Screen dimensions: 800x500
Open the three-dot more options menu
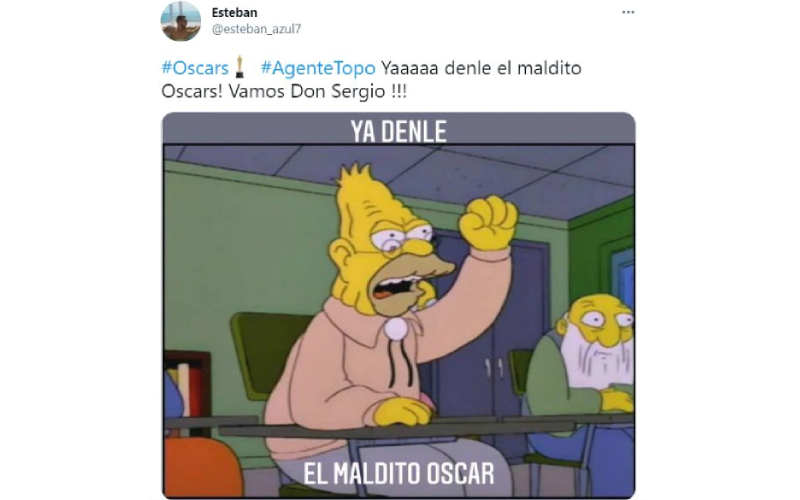[x=628, y=12]
